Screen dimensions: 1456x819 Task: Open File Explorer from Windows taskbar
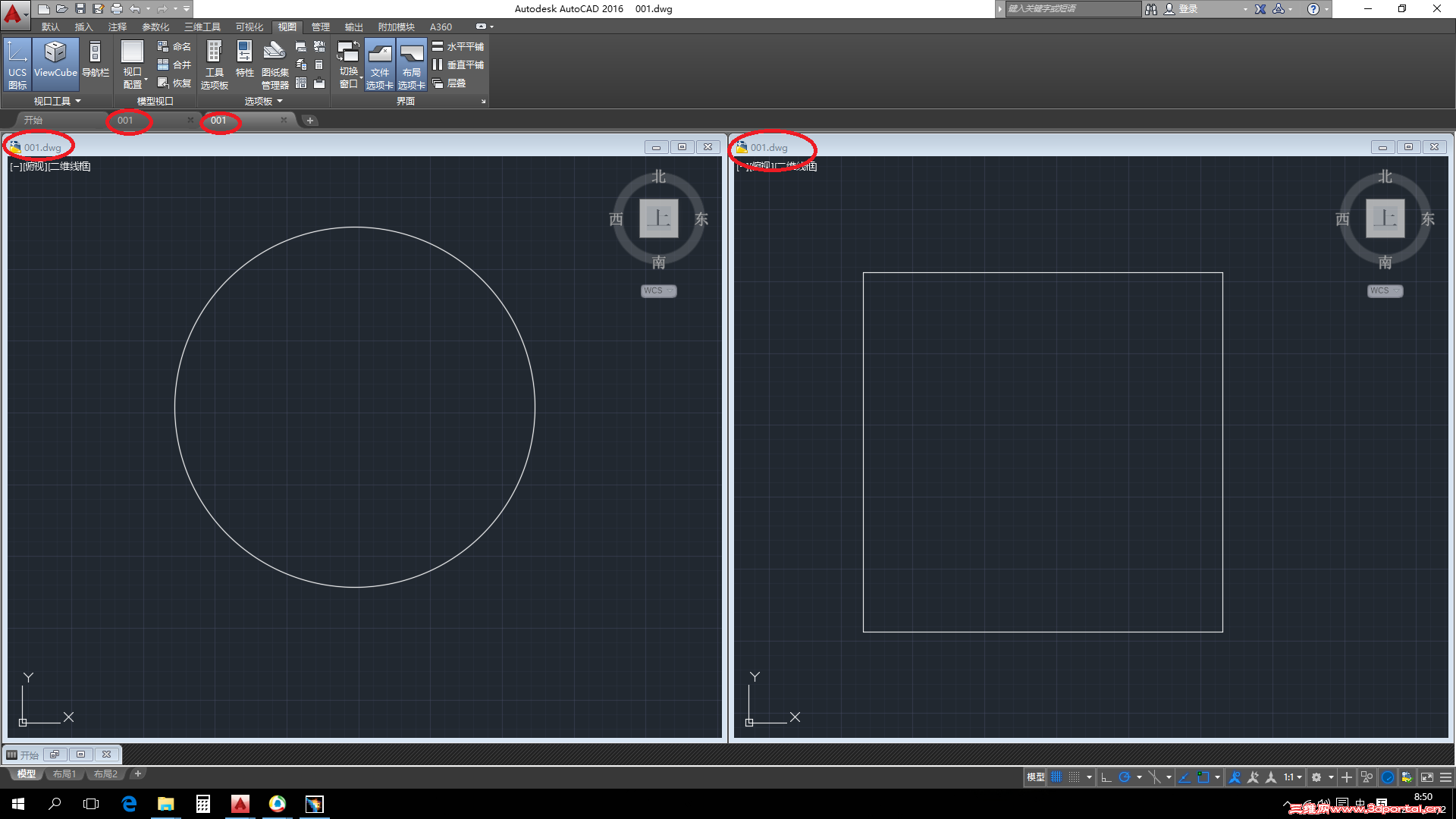coord(165,804)
